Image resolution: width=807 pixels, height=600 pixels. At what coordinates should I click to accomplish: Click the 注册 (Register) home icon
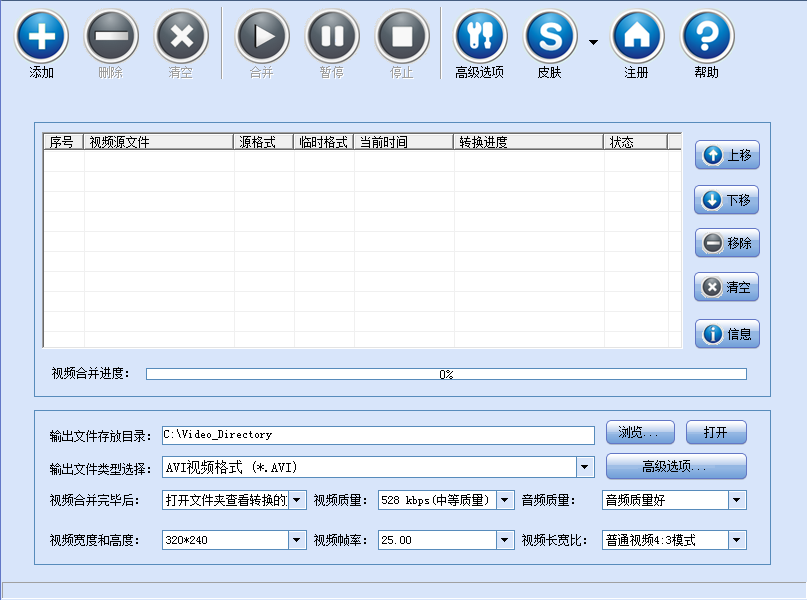click(637, 36)
